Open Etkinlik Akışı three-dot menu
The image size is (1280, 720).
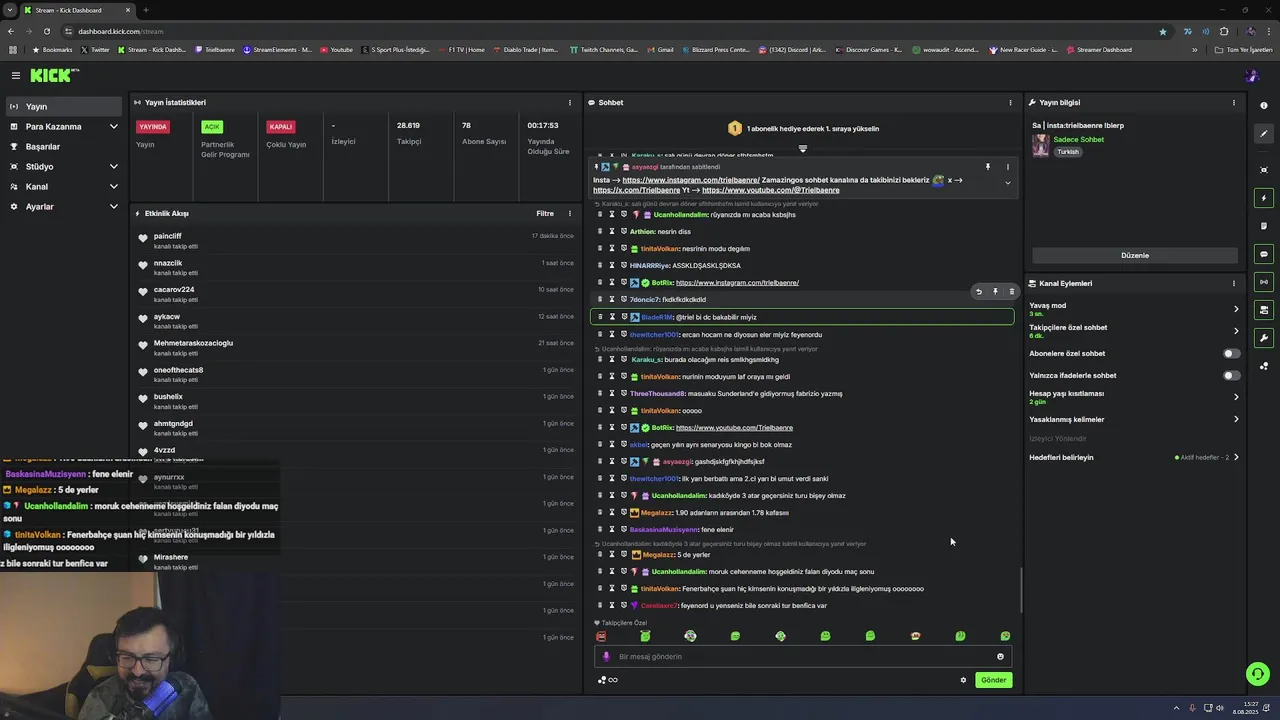click(570, 213)
